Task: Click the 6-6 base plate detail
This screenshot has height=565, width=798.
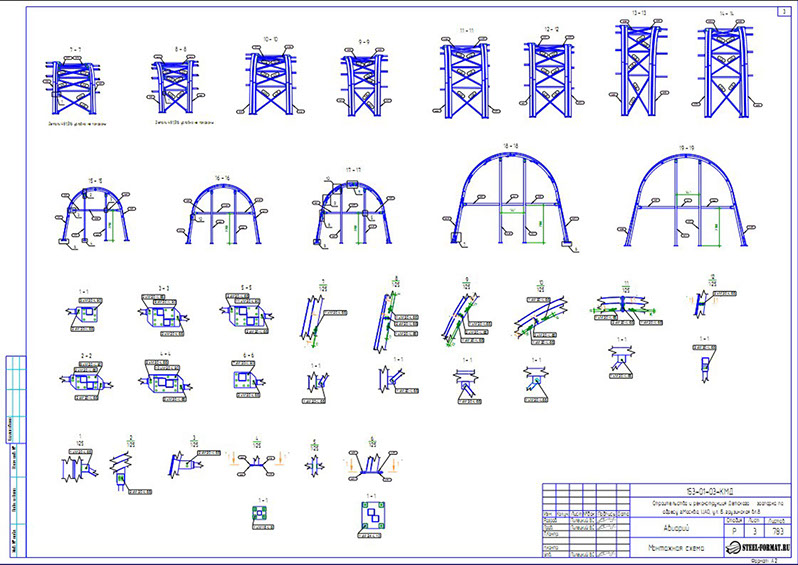Action: coord(248,377)
